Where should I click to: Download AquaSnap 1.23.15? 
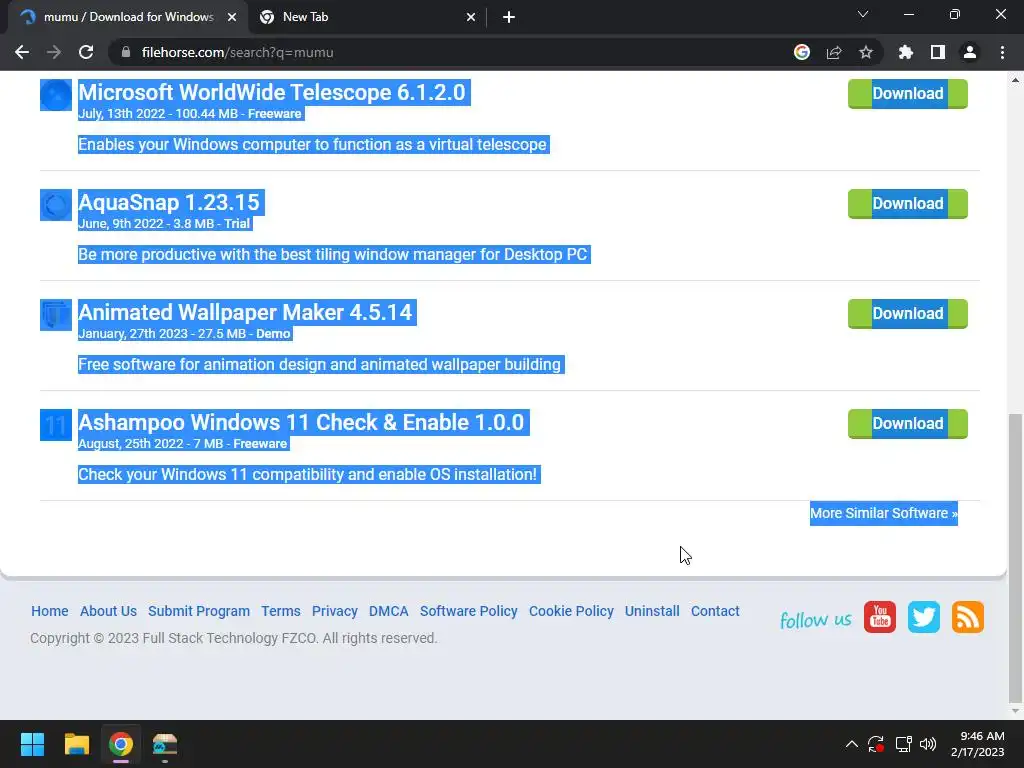(908, 204)
